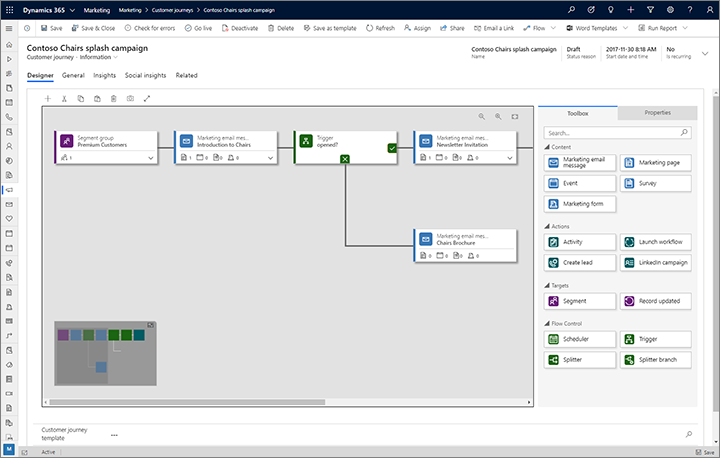Pick the Scheduler toolbox tile

(579, 339)
